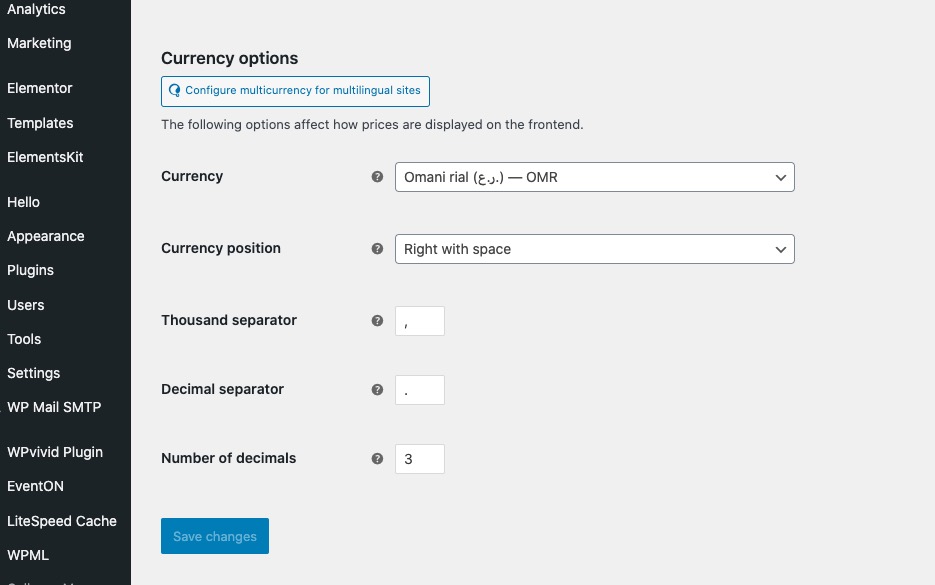The width and height of the screenshot is (935, 585).
Task: Click the Thousand separator help tooltip icon
Action: [377, 321]
